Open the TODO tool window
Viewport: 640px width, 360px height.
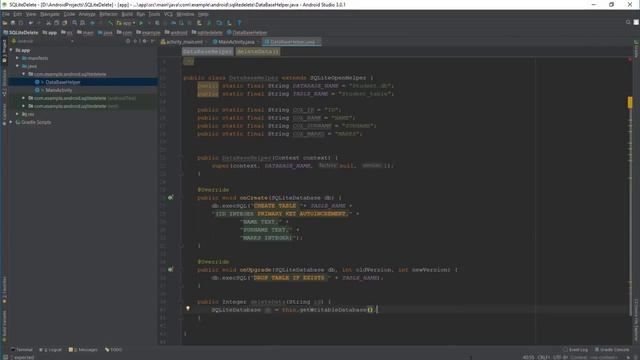pyautogui.click(x=113, y=350)
